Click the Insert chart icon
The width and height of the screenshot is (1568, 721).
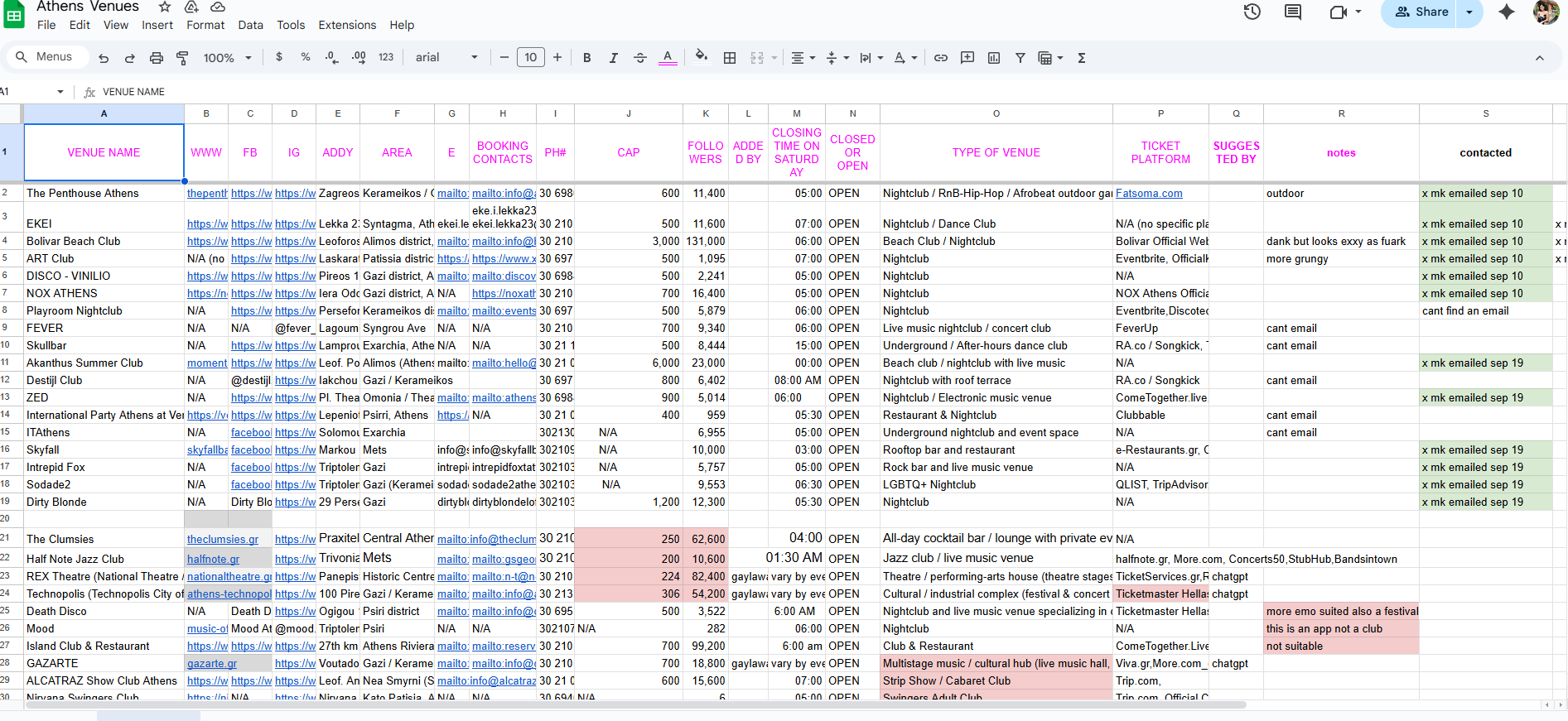(x=994, y=58)
